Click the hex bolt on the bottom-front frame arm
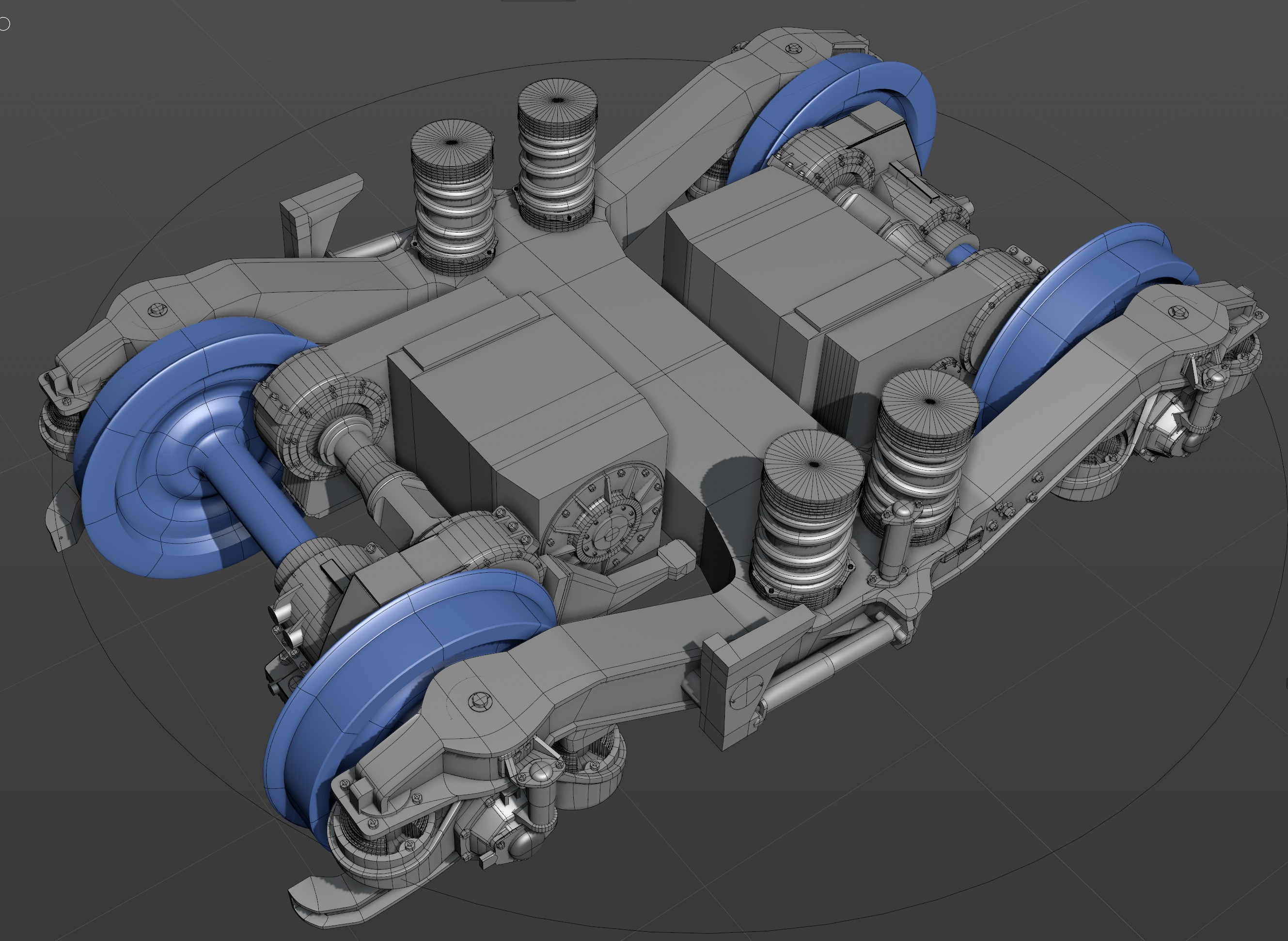Image resolution: width=1288 pixels, height=941 pixels. 480,701
